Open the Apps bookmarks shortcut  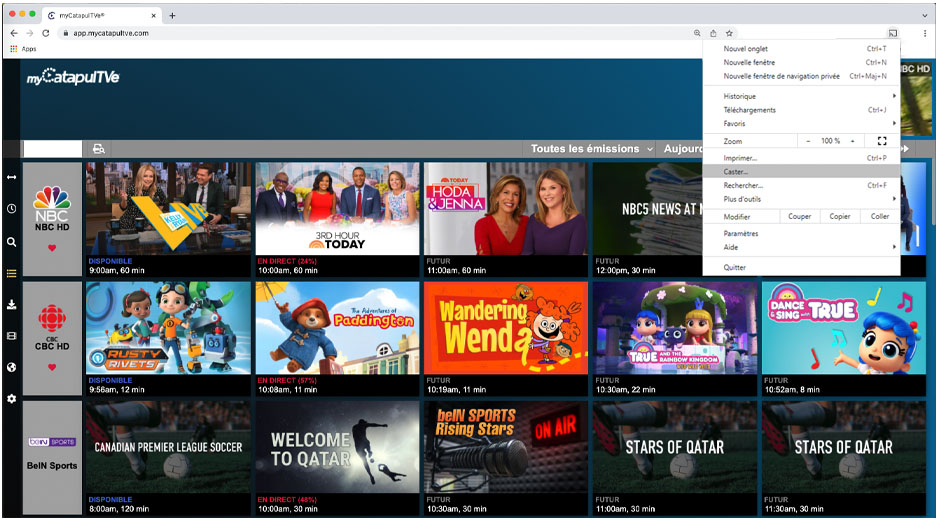pyautogui.click(x=23, y=49)
